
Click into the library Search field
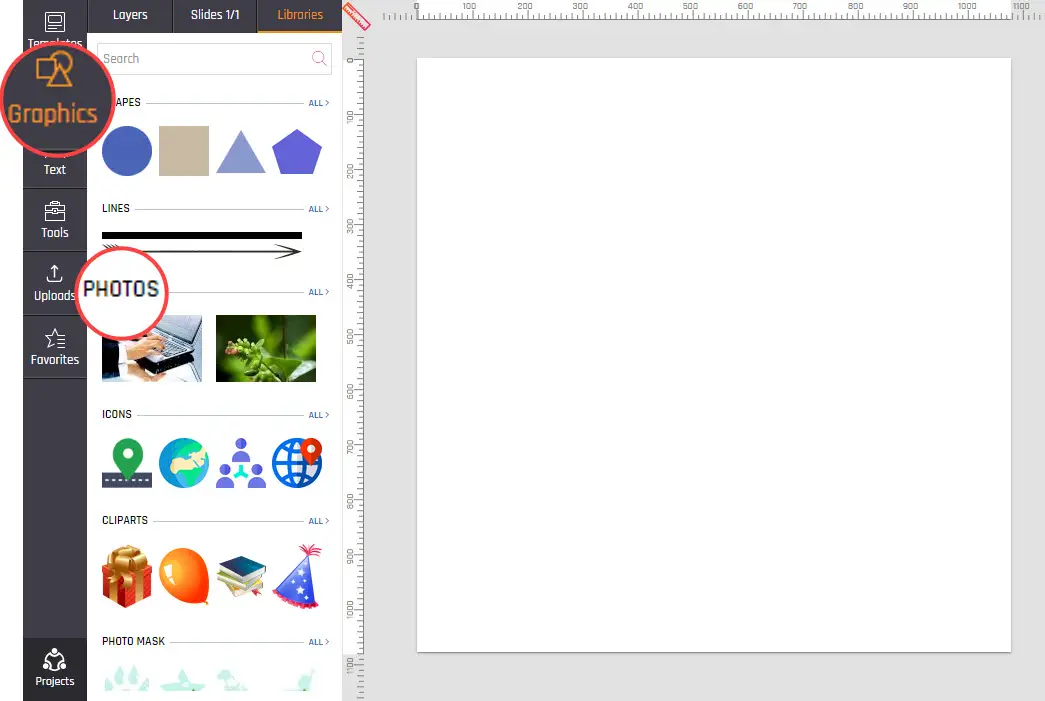point(215,59)
